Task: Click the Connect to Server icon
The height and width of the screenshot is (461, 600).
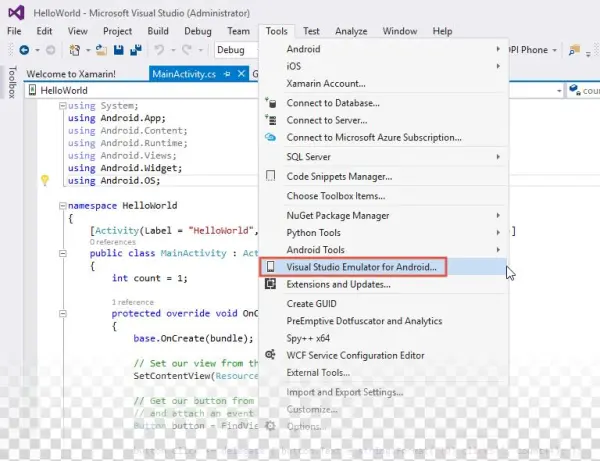Action: tap(271, 120)
